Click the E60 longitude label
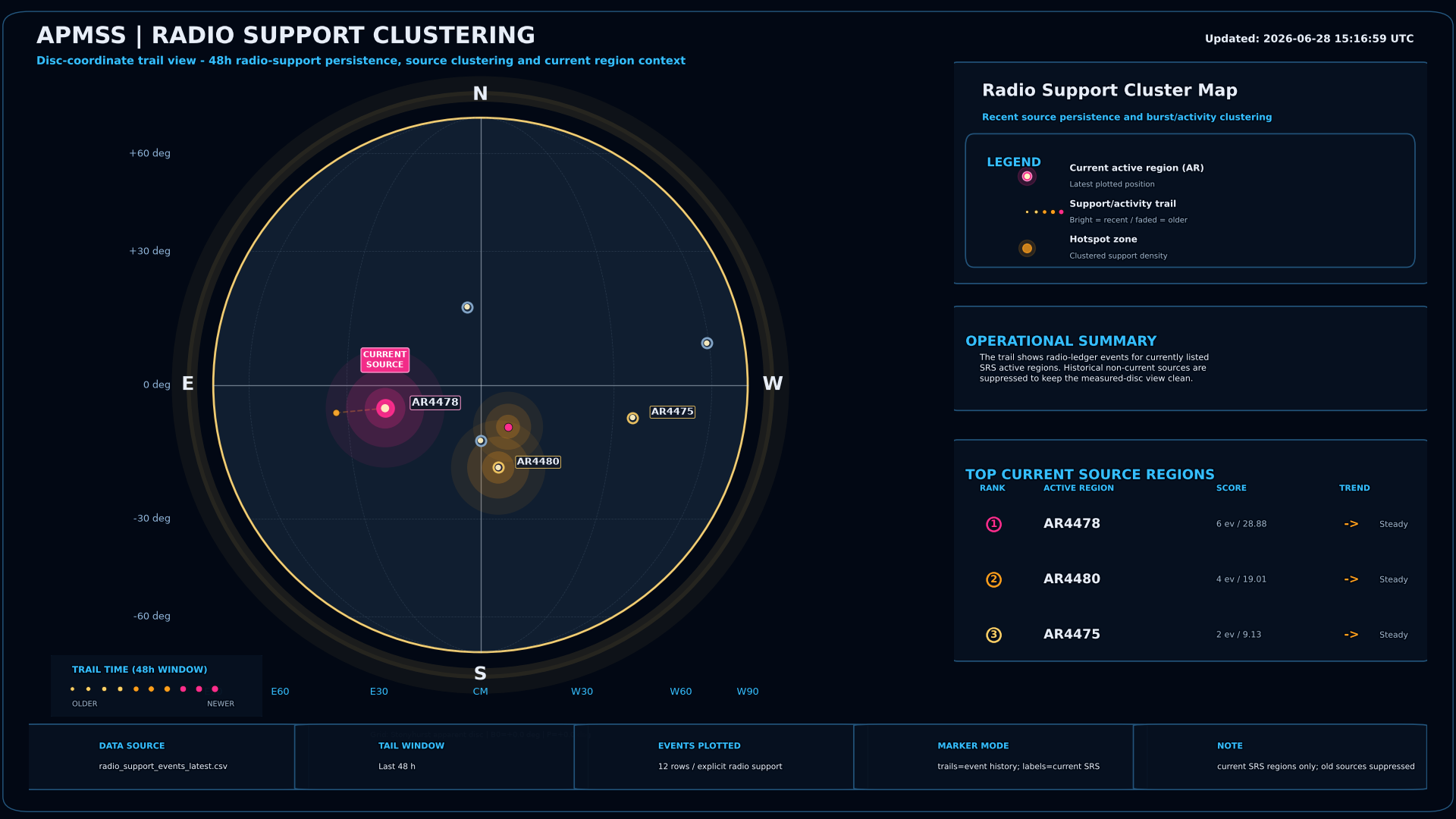This screenshot has width=1456, height=819. (280, 692)
